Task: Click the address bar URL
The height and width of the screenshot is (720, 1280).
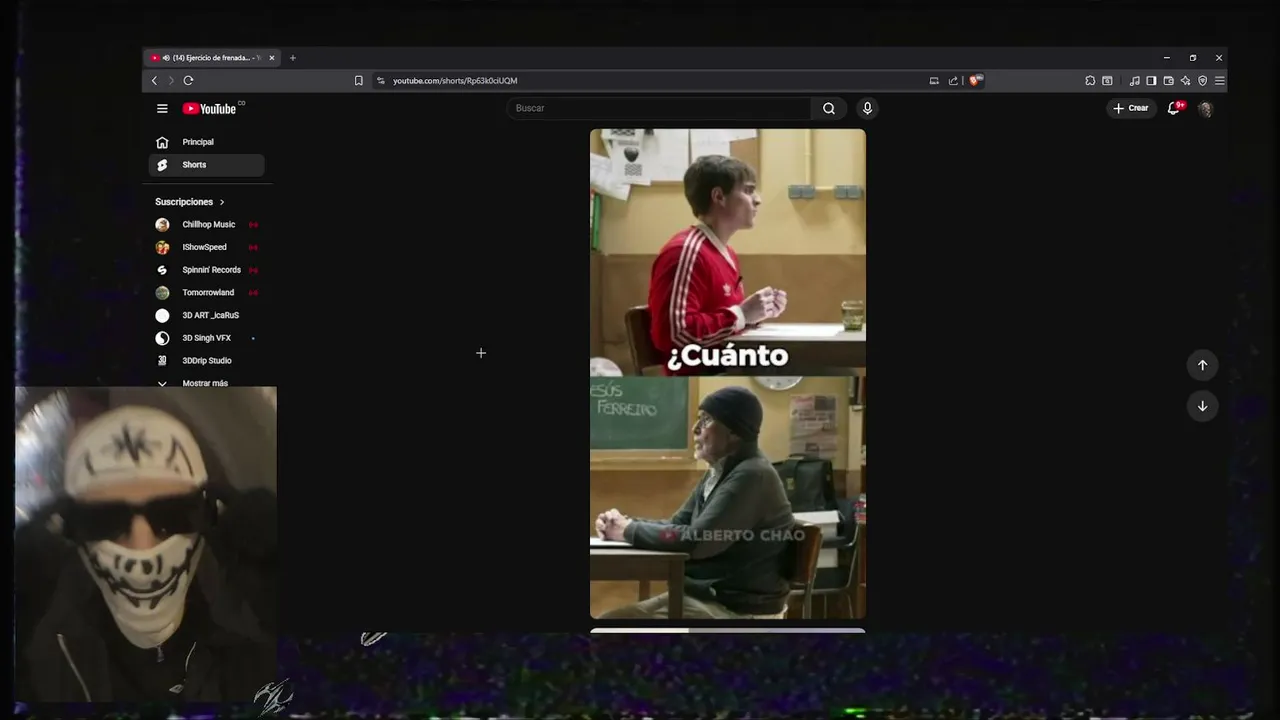Action: 455,80
